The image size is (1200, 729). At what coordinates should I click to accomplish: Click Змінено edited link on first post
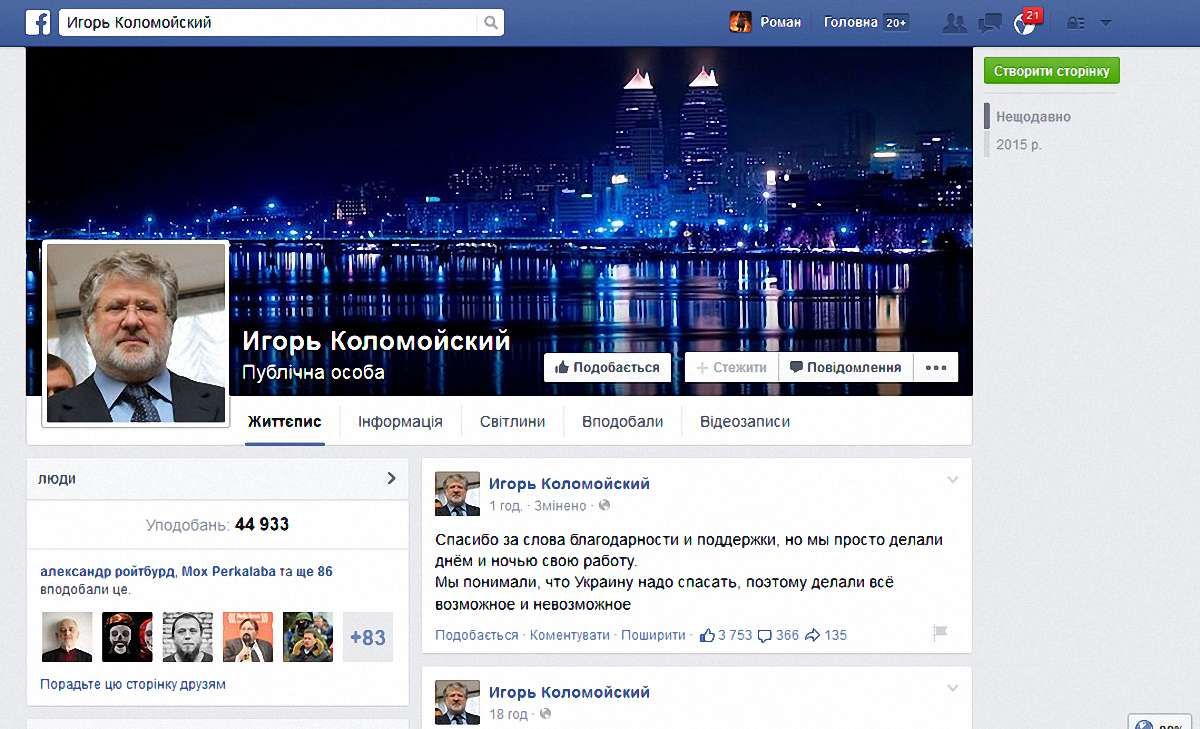click(561, 506)
